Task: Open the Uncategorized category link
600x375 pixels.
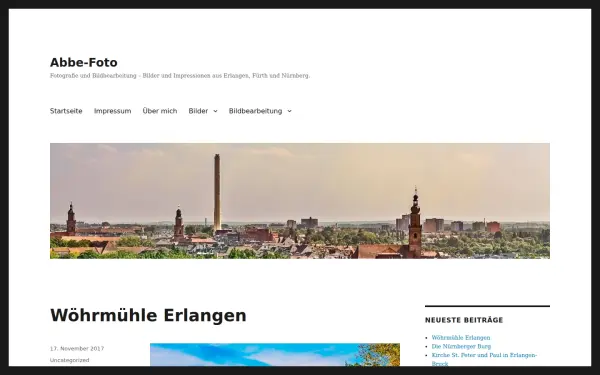Action: (70, 360)
